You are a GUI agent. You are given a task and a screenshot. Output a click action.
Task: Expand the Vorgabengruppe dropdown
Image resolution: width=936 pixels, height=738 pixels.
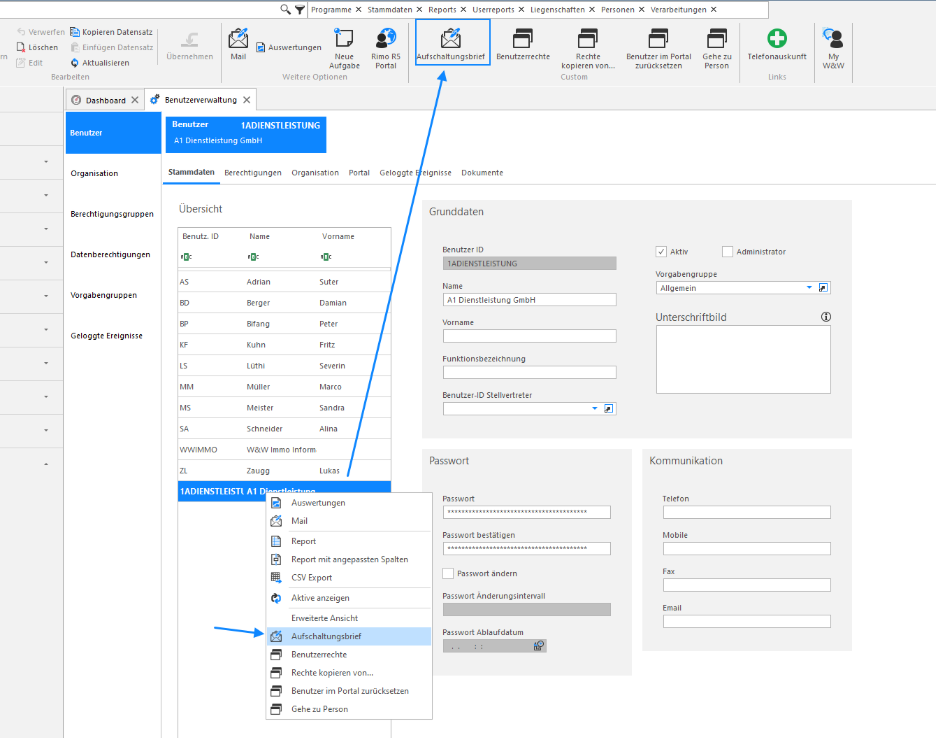(809, 288)
